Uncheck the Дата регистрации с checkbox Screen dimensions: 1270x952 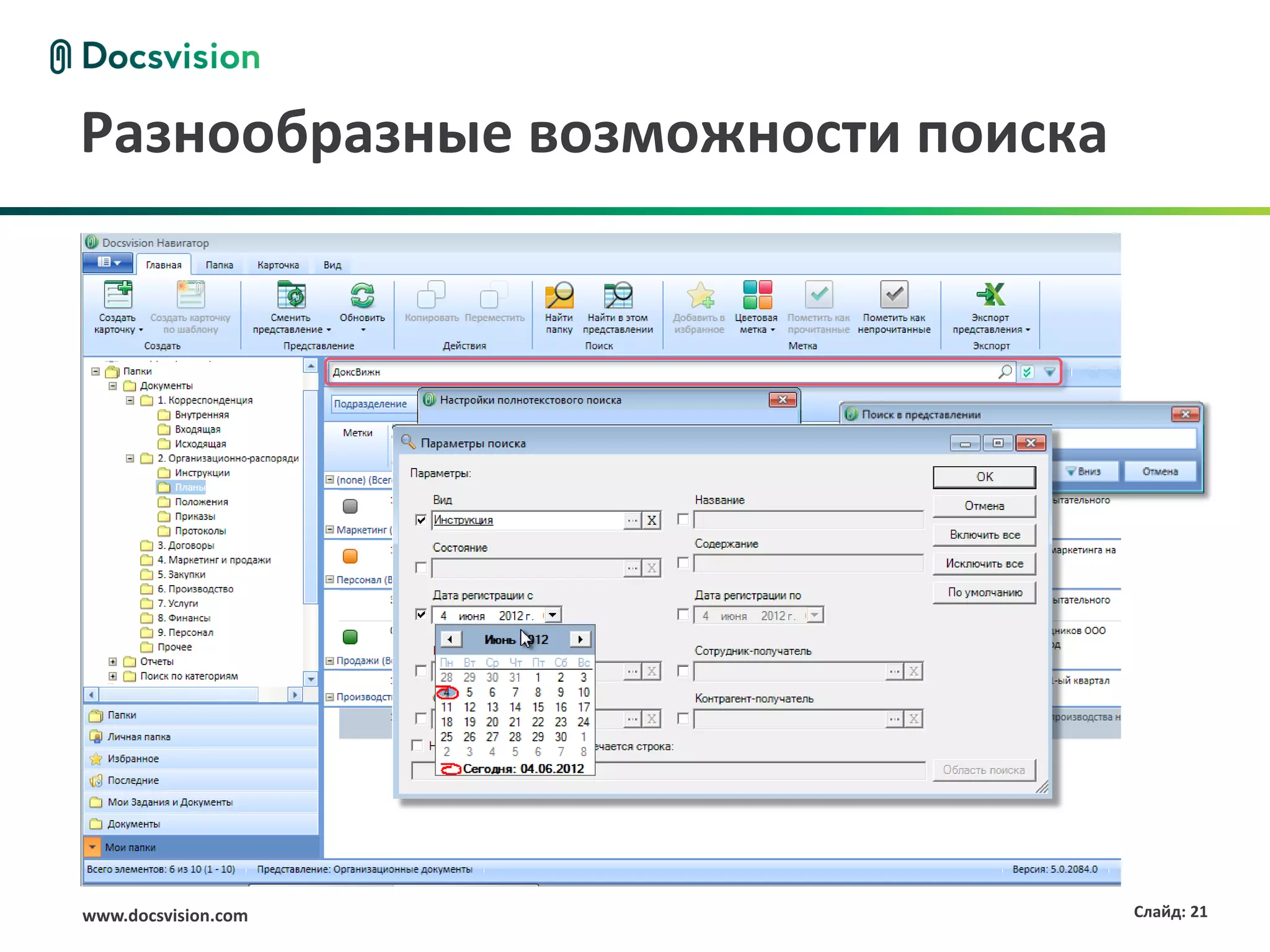421,614
